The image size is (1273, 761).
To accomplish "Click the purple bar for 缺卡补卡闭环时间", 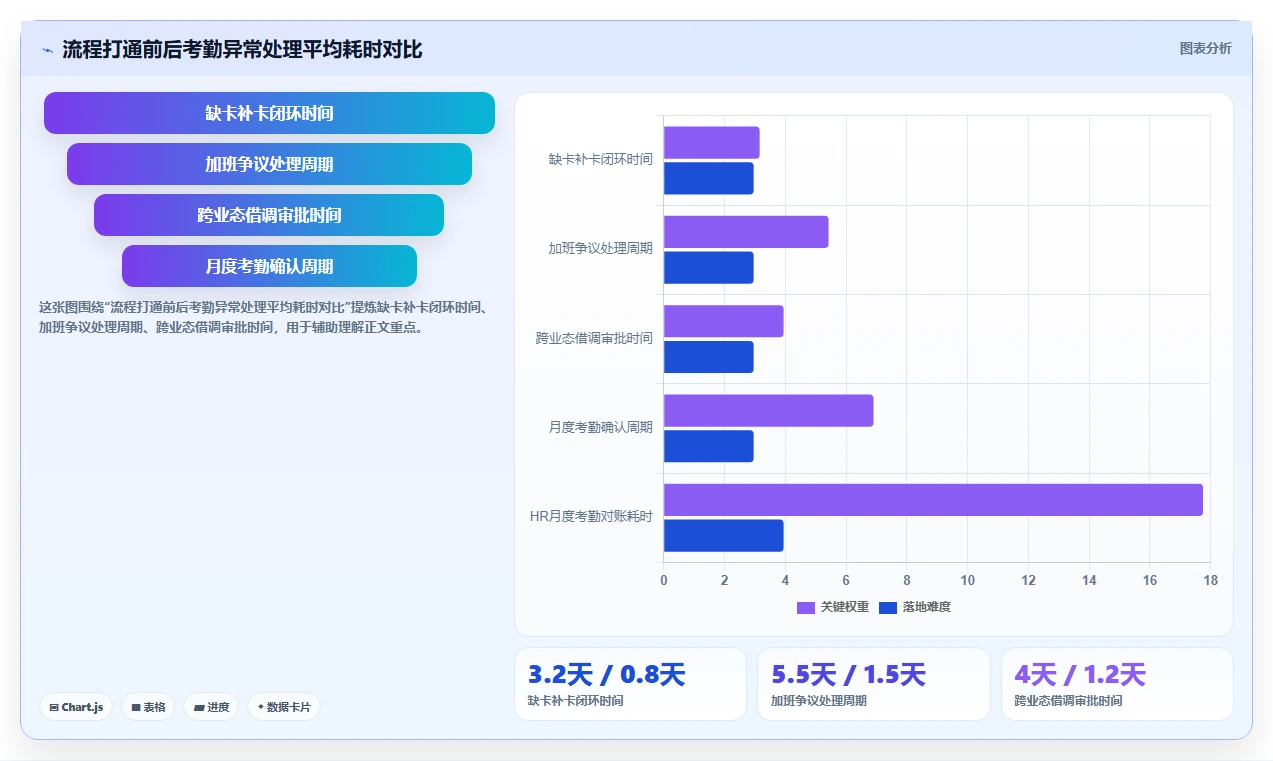I will [712, 143].
